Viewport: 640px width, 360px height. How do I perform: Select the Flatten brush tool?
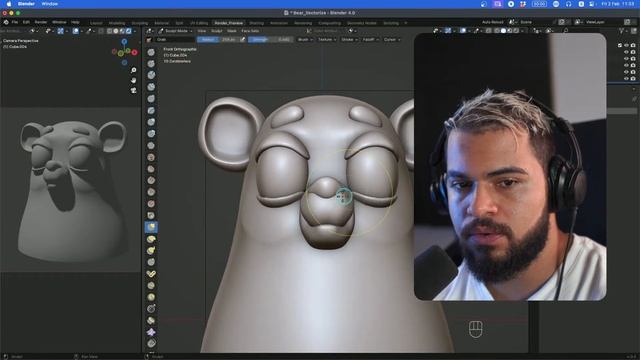[151, 169]
